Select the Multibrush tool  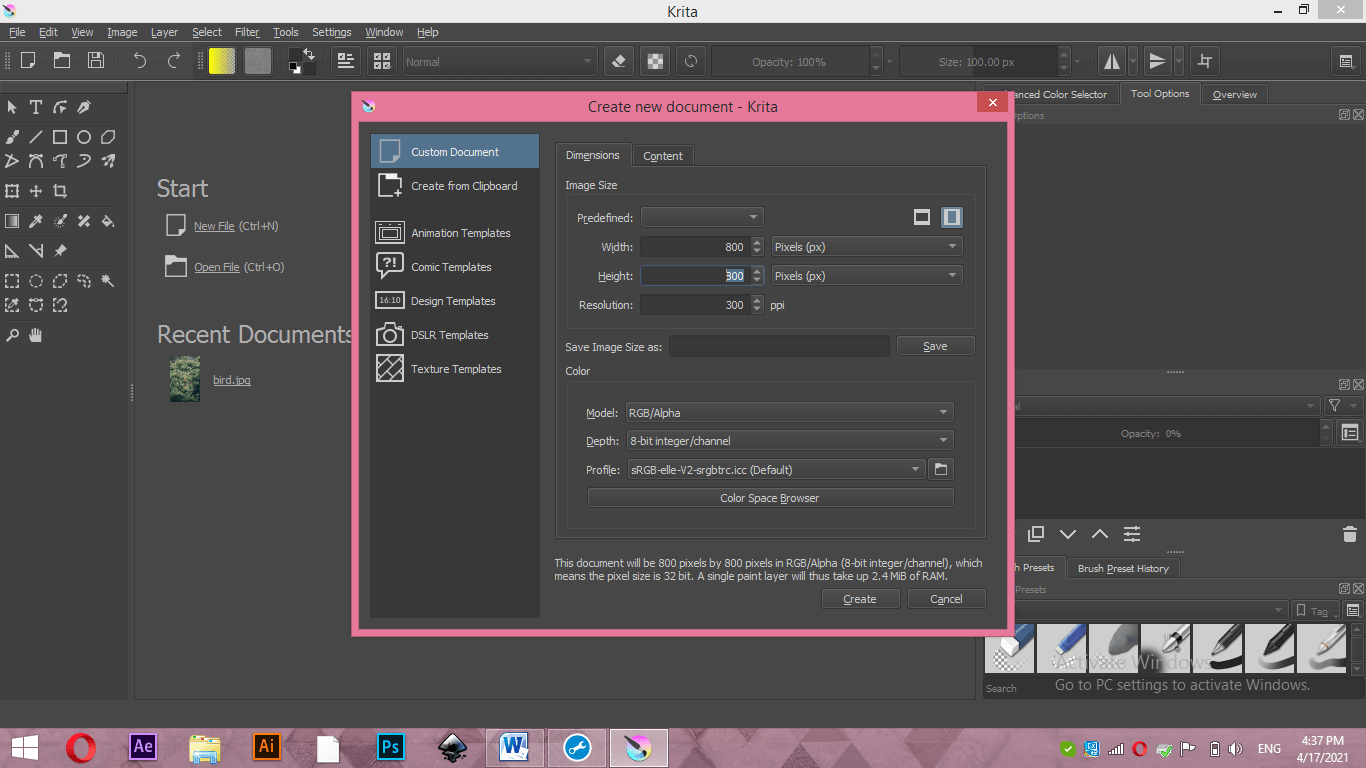108,161
